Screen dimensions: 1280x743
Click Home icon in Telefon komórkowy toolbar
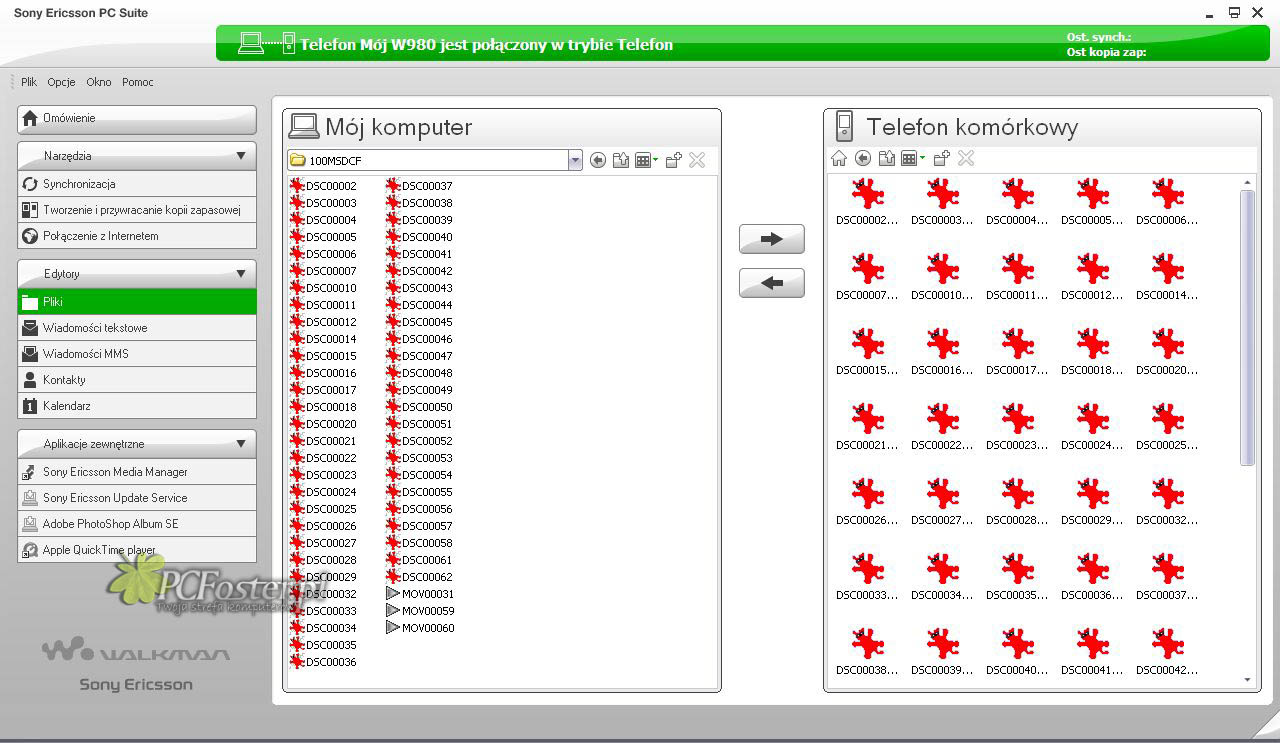tap(839, 158)
